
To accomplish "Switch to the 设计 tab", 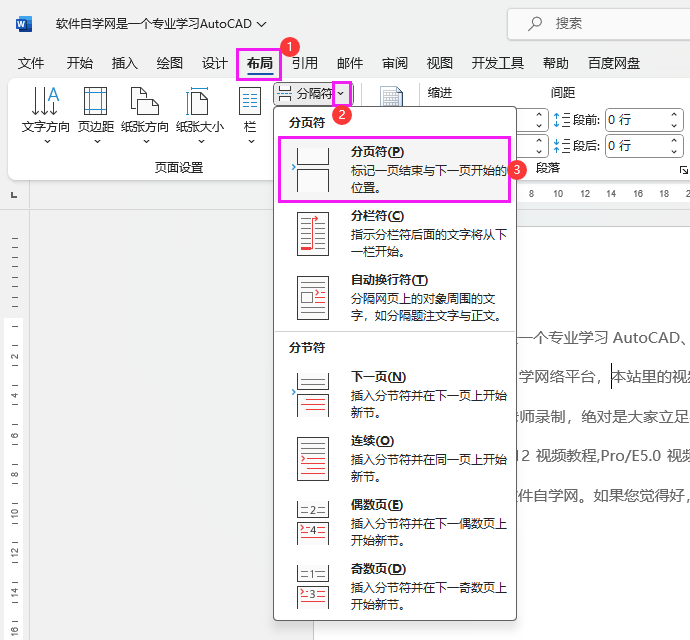I will pos(215,63).
